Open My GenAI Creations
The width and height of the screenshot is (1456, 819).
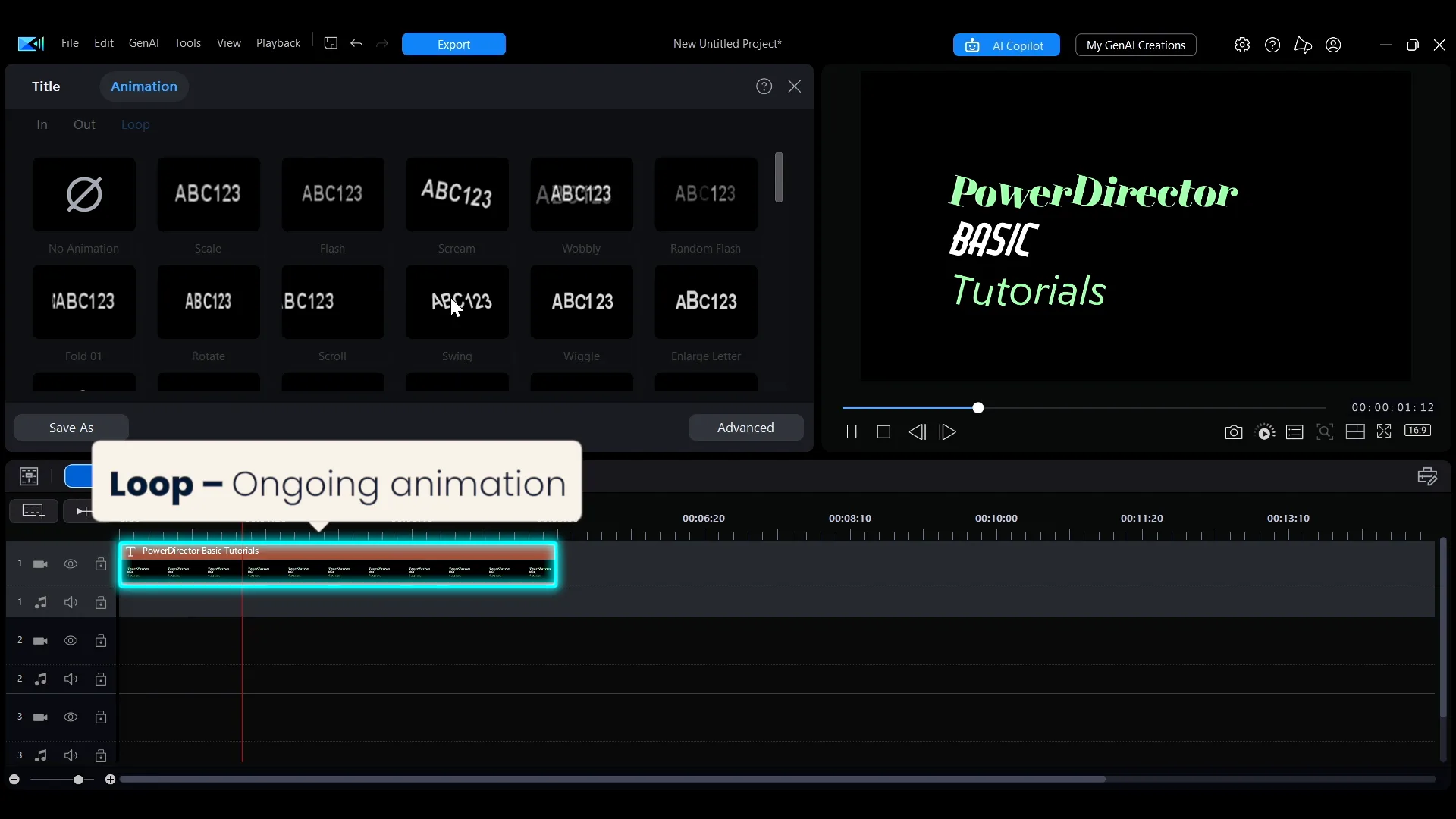click(1135, 45)
